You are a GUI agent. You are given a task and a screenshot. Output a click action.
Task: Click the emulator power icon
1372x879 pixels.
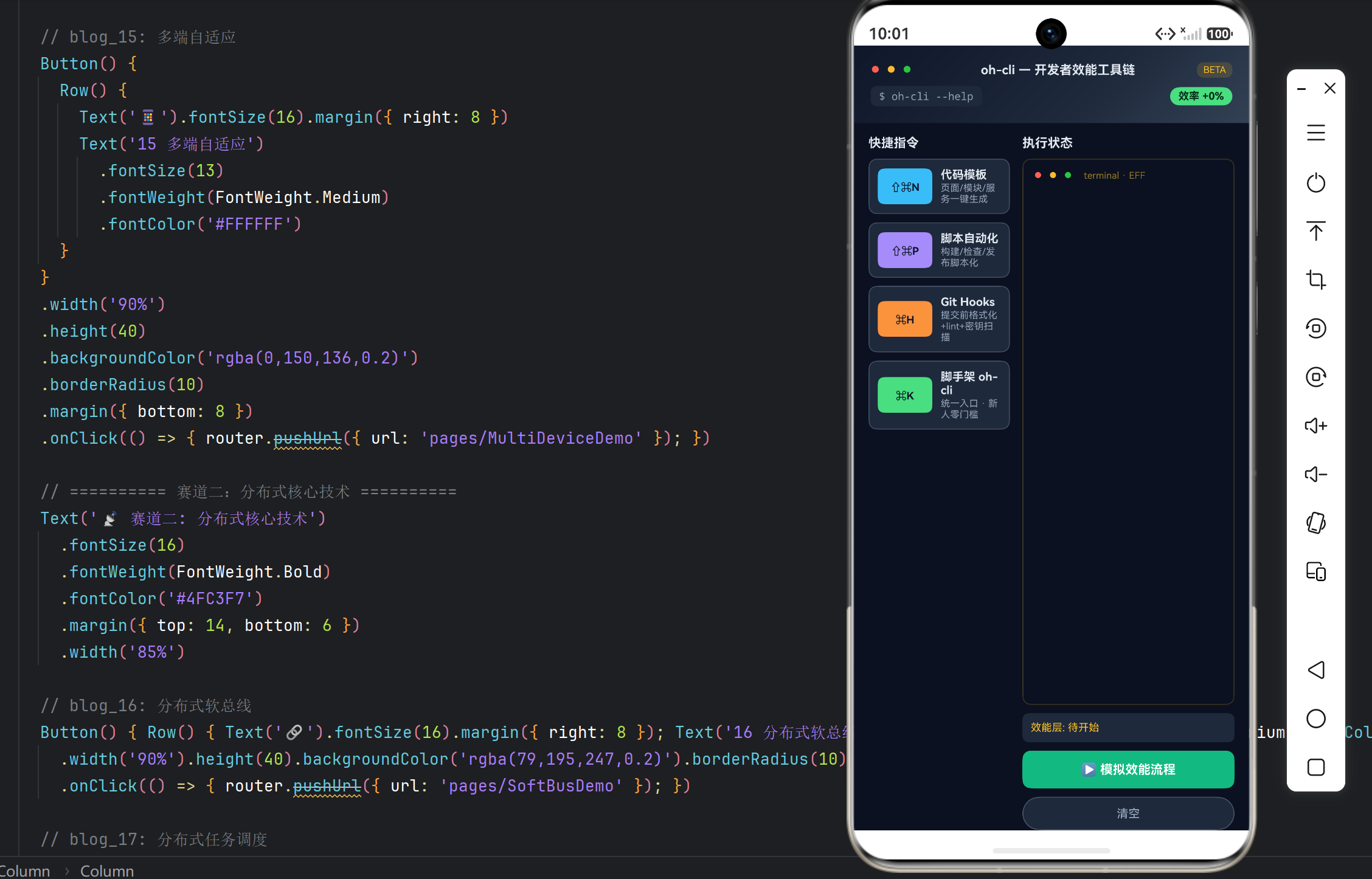[x=1315, y=182]
